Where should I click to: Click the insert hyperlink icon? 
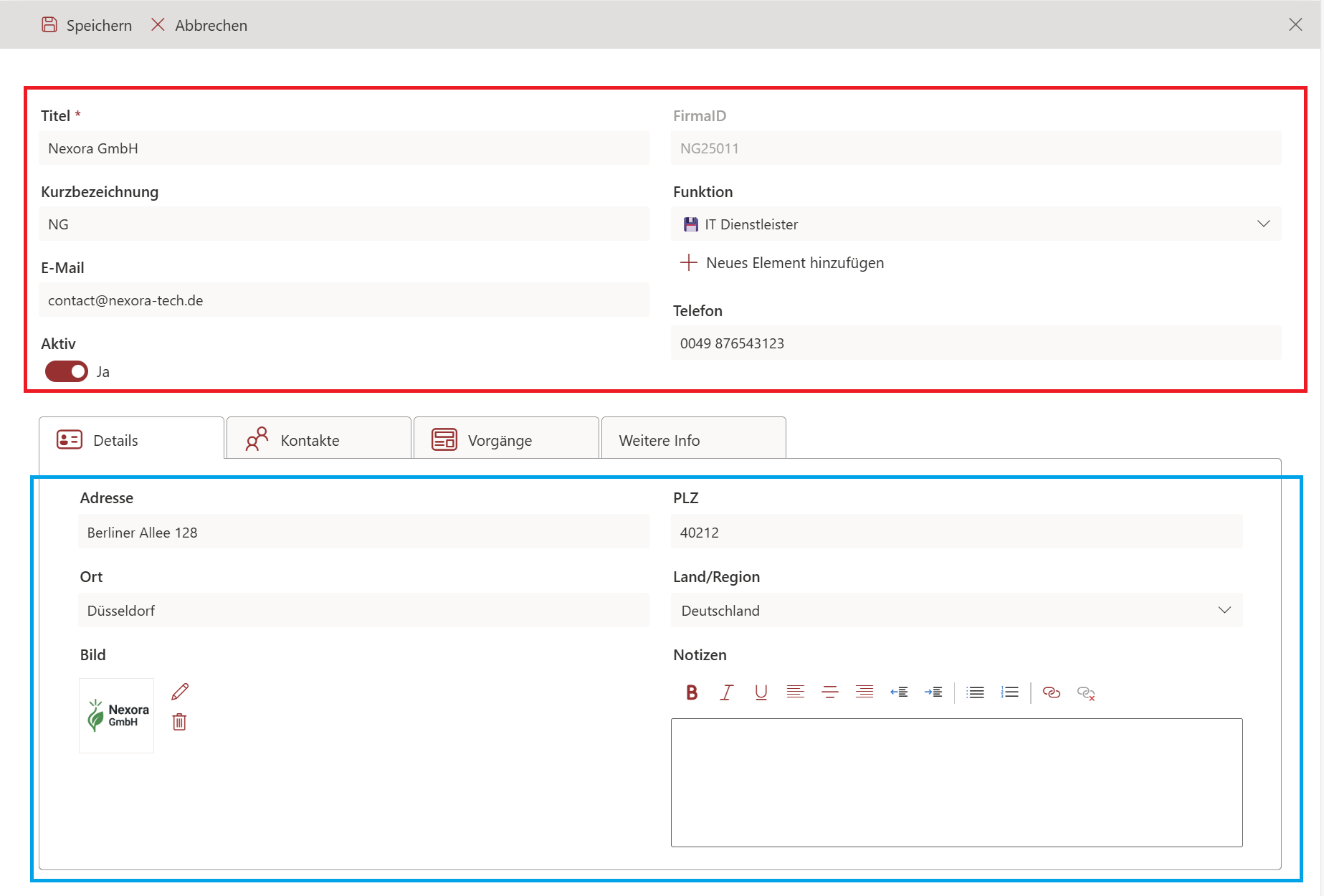tap(1051, 692)
